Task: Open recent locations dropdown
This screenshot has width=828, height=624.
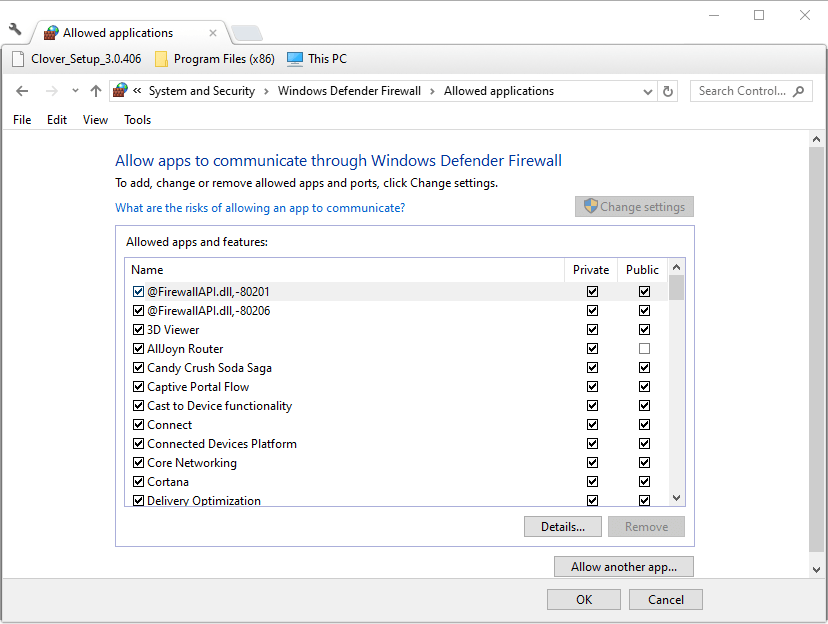Action: tap(76, 91)
